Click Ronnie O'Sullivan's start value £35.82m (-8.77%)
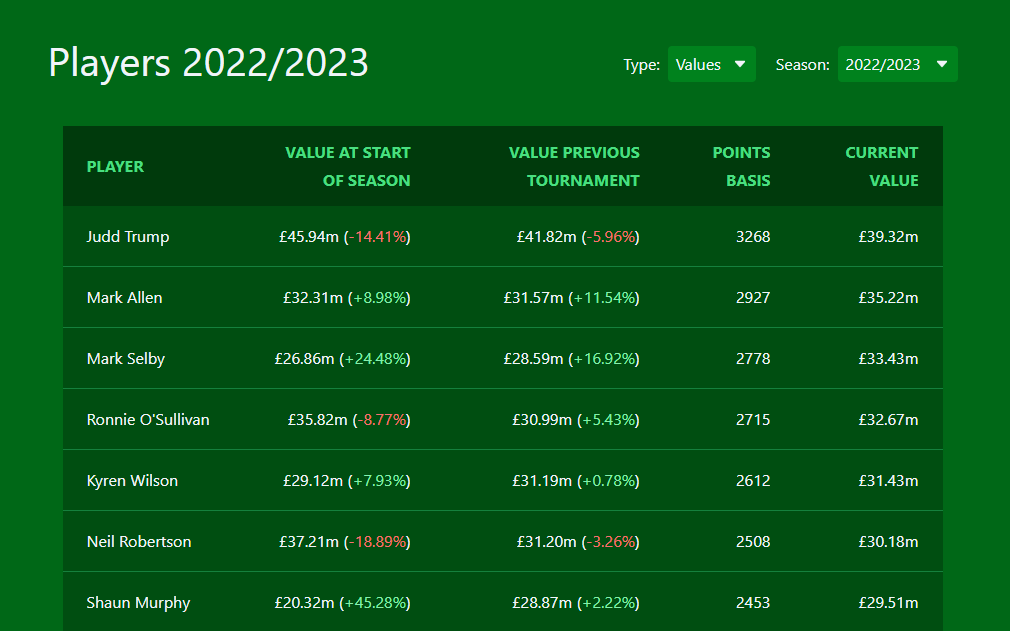This screenshot has width=1010, height=631. coord(349,420)
